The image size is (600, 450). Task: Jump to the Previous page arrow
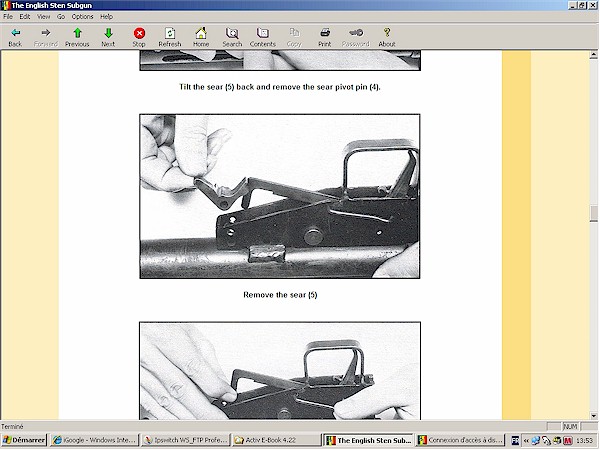(x=77, y=37)
